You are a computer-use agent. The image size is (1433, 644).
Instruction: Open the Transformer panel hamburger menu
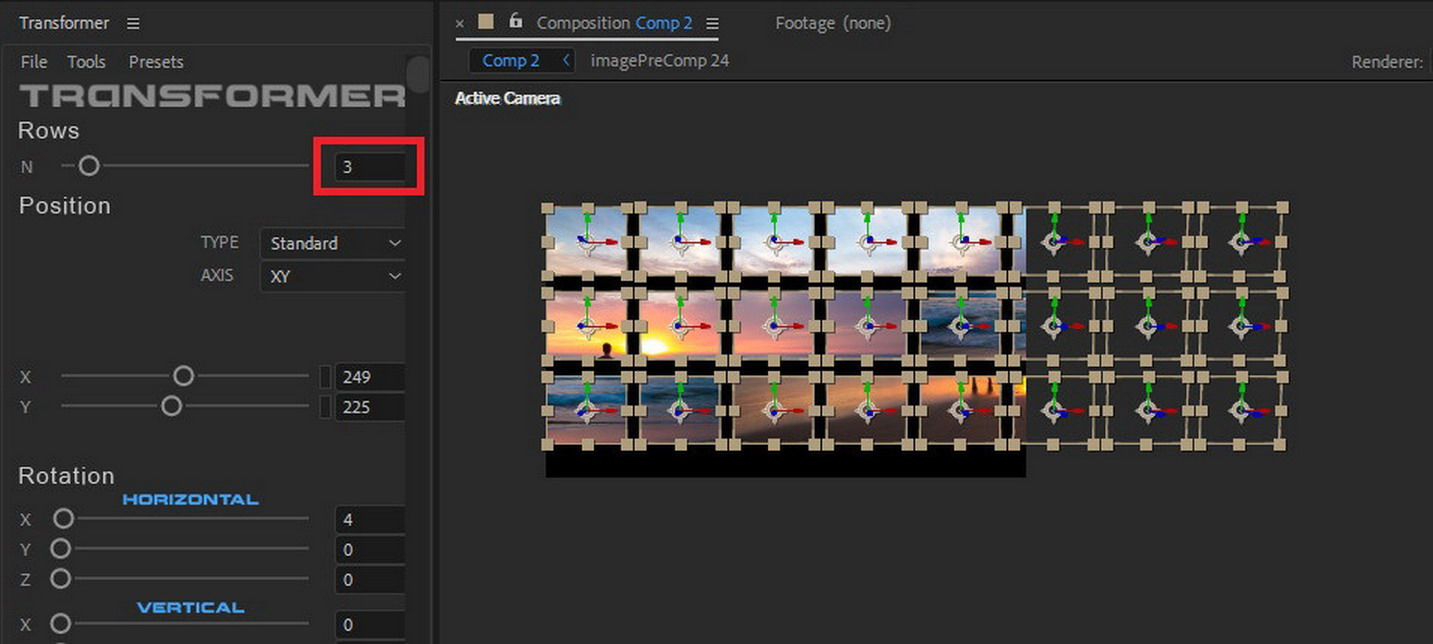(133, 23)
